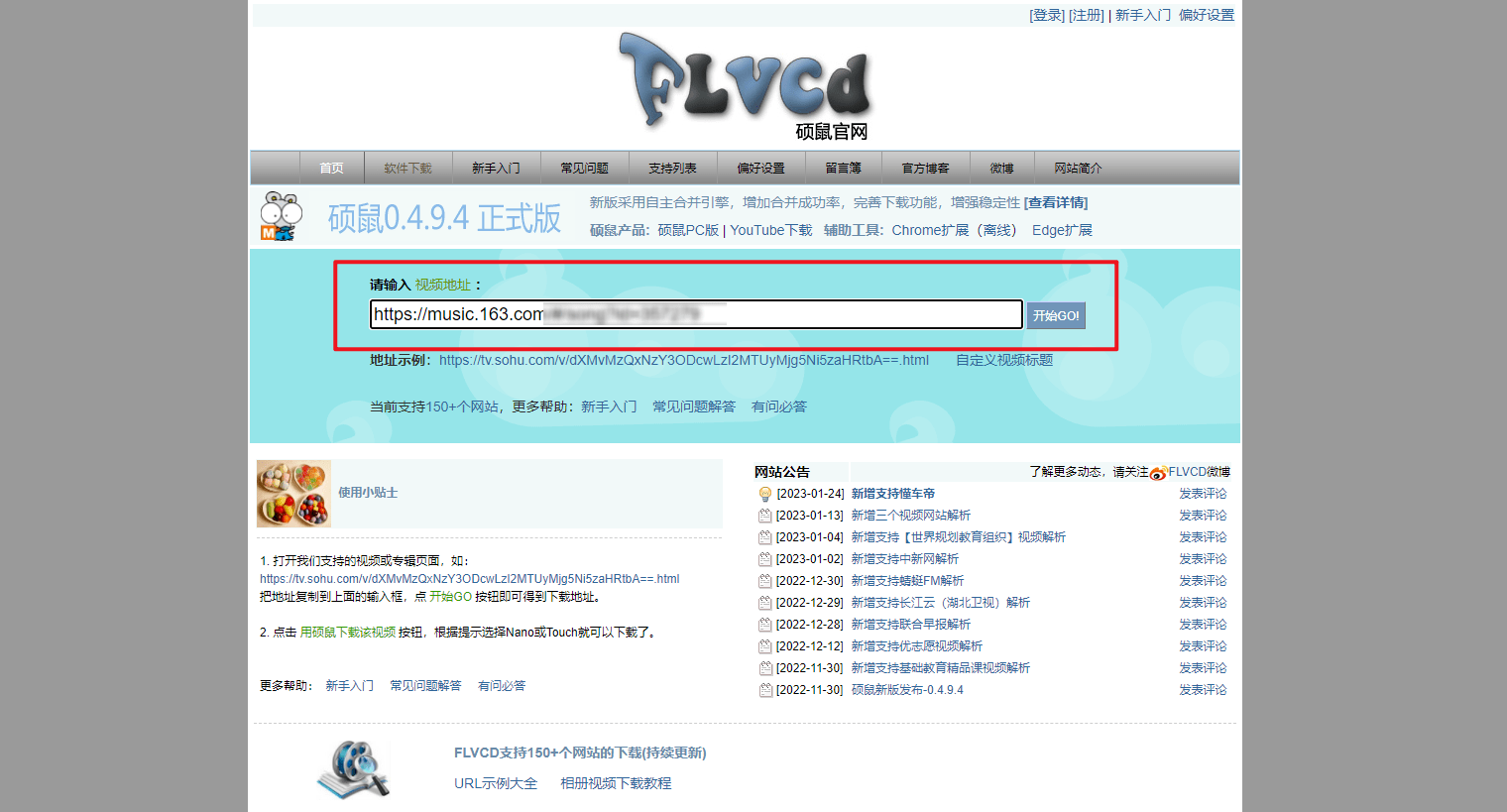Click the Weibo icon next to FLVCD微博
The height and width of the screenshot is (812, 1507).
[1158, 473]
